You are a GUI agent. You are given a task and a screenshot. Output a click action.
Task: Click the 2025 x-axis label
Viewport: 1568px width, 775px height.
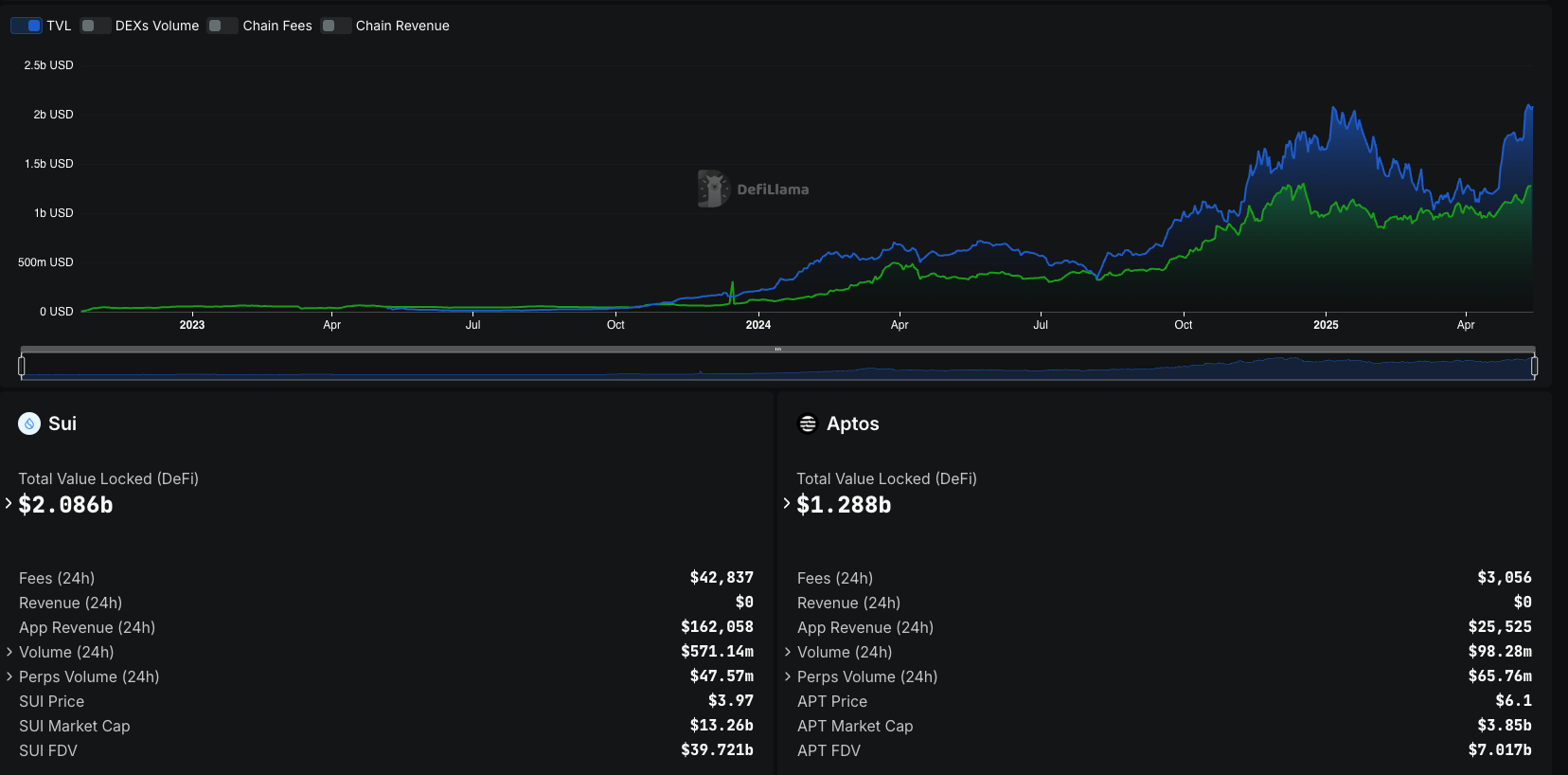coord(1326,325)
